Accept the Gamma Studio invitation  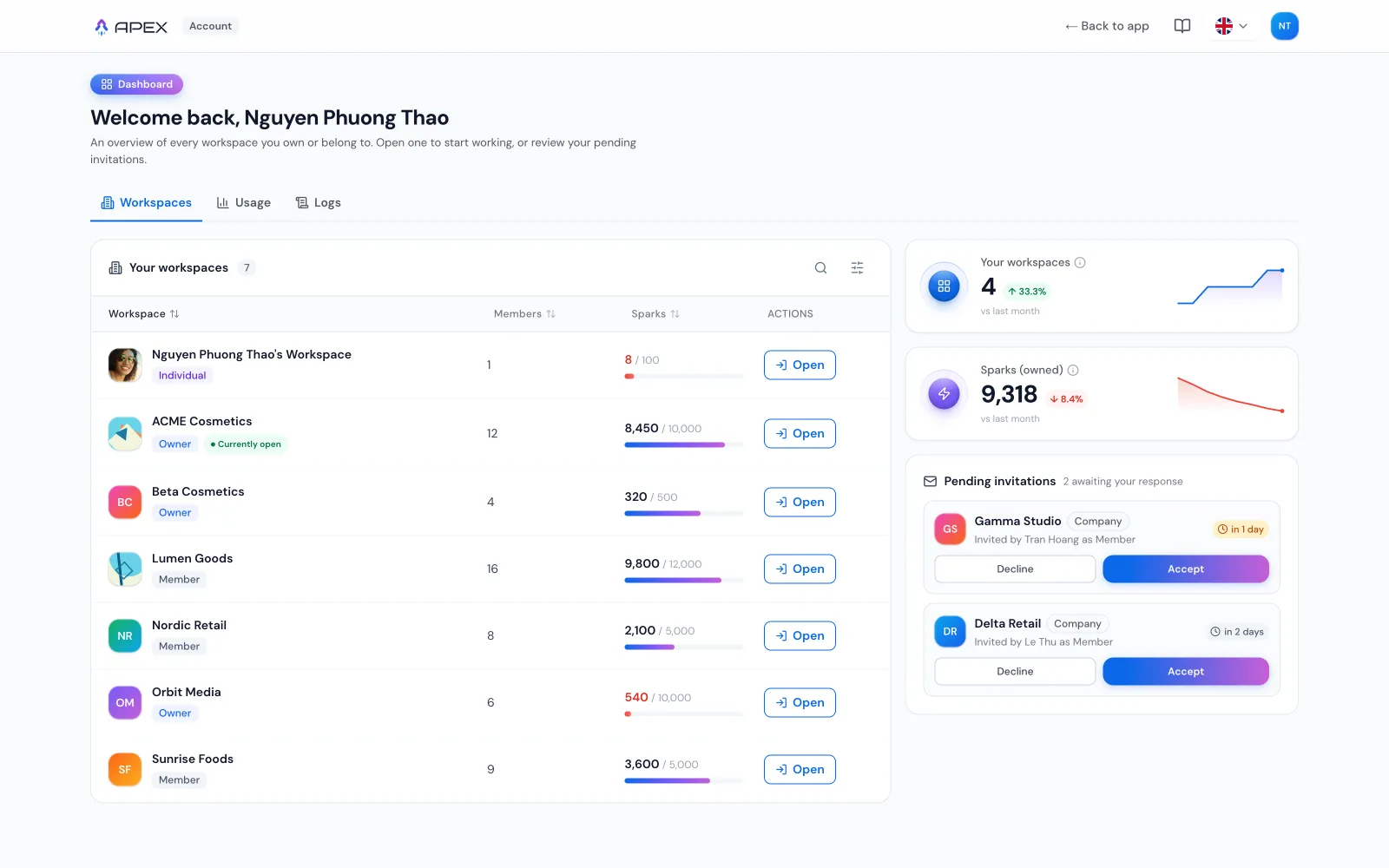pos(1186,569)
